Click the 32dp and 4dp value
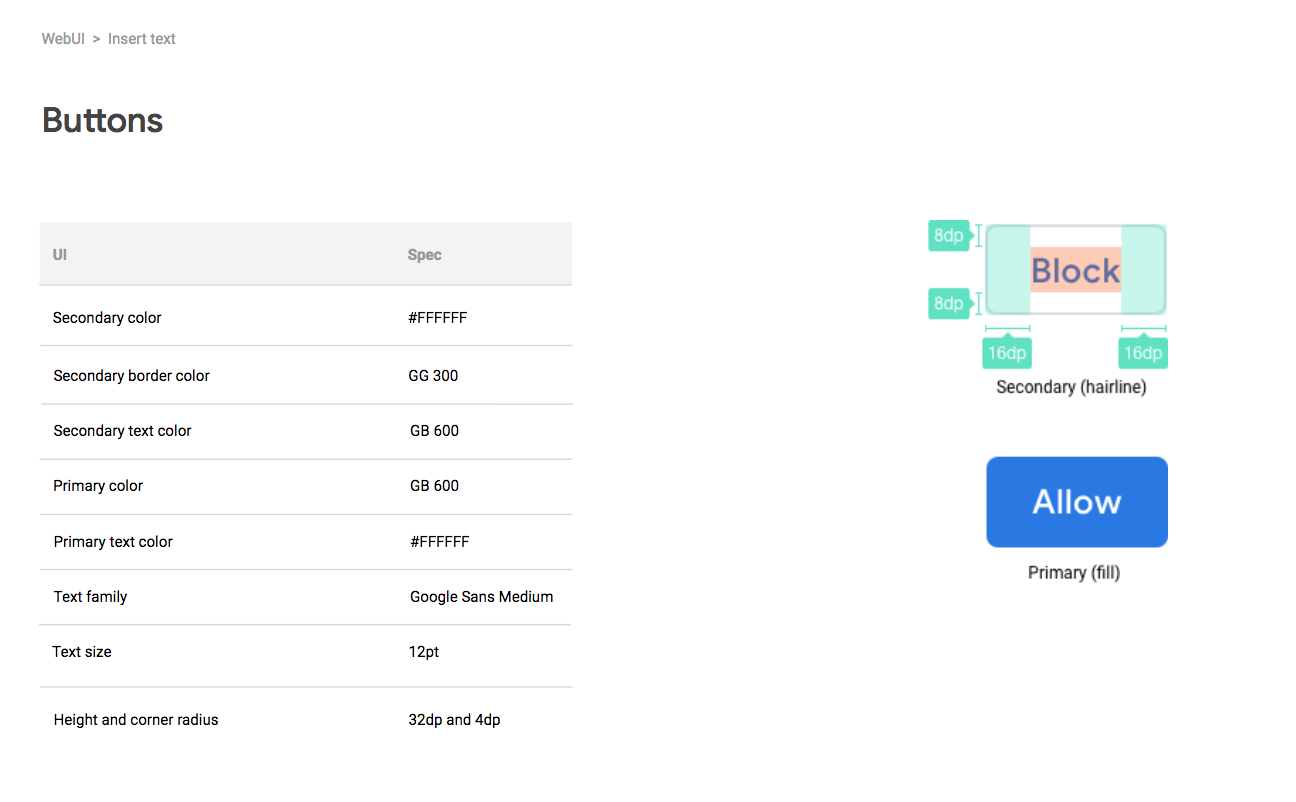The height and width of the screenshot is (802, 1296). (454, 720)
